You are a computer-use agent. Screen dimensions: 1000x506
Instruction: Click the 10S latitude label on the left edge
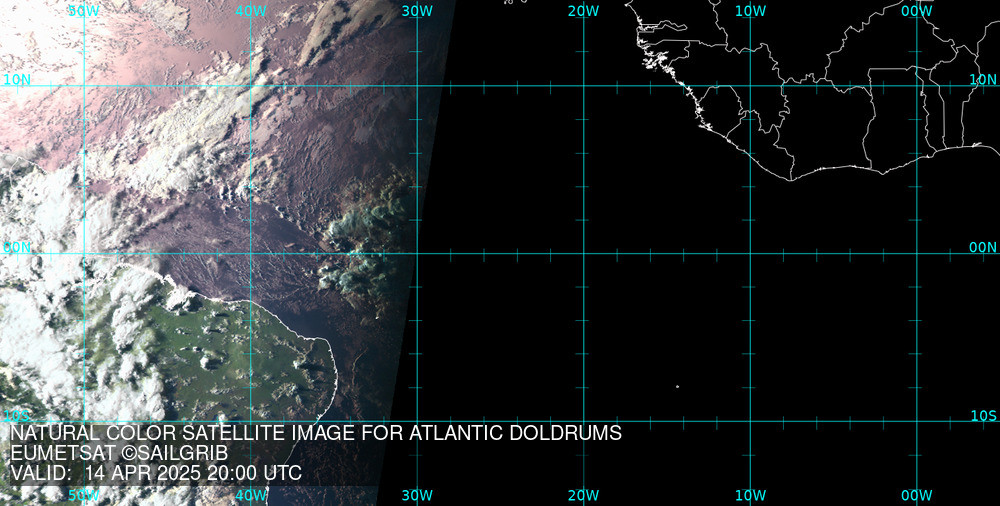click(x=17, y=416)
